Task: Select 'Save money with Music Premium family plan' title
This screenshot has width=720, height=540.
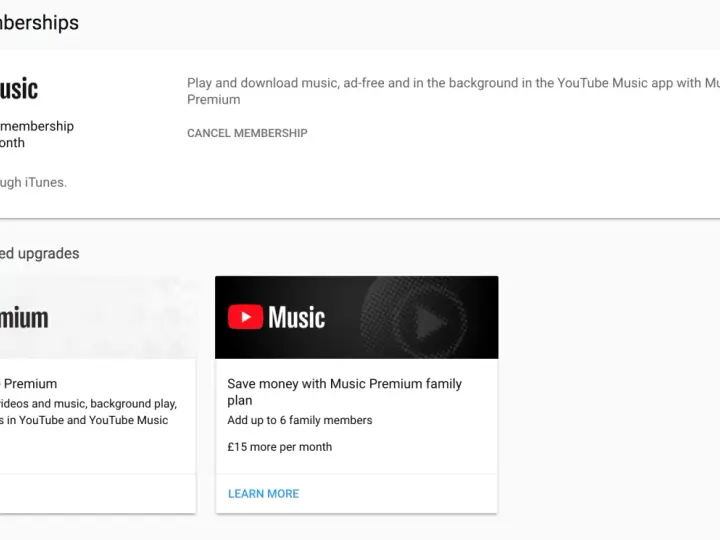Action: [344, 392]
